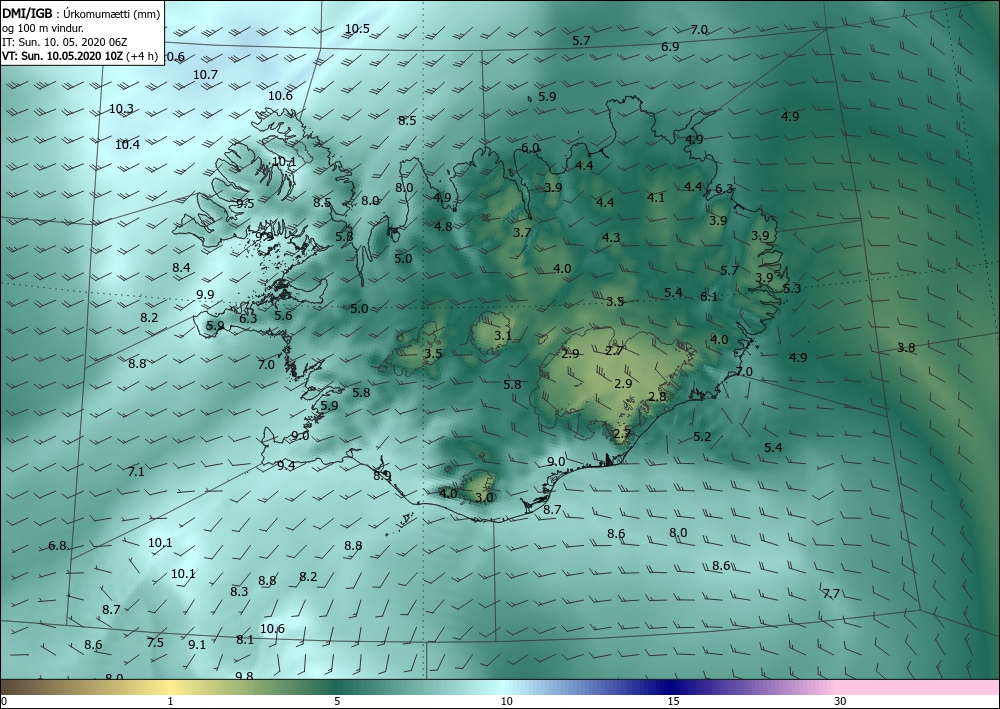Select the 5.3 value on the east coast
Image resolution: width=1000 pixels, height=709 pixels.
[791, 289]
